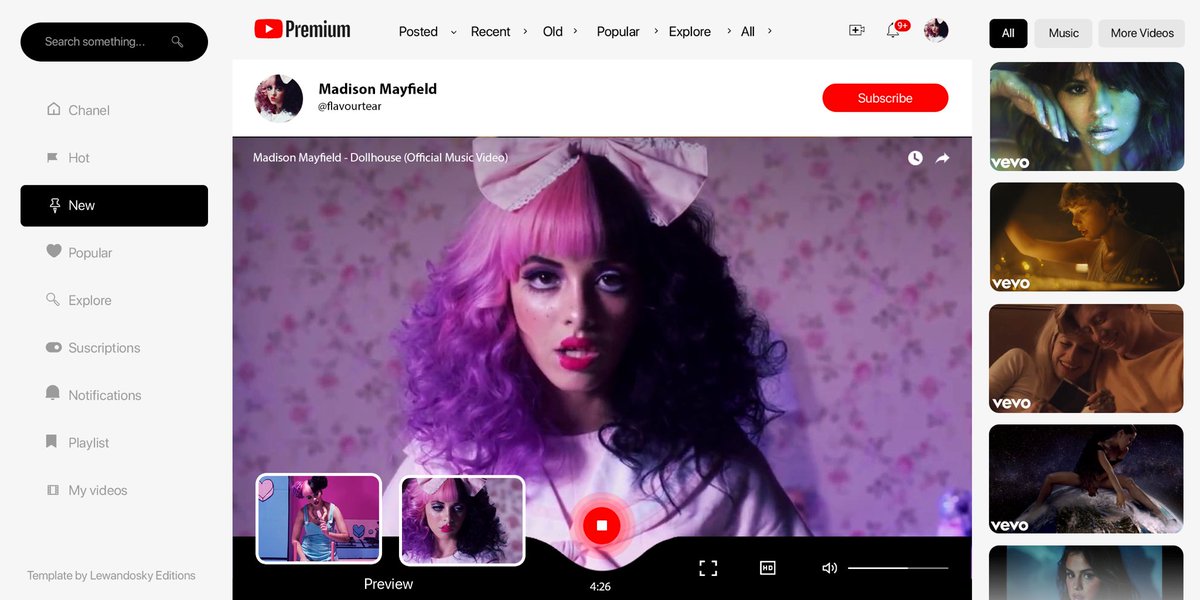
Task: Click Madison Mayfield's channel avatar picture
Action: click(x=279, y=98)
